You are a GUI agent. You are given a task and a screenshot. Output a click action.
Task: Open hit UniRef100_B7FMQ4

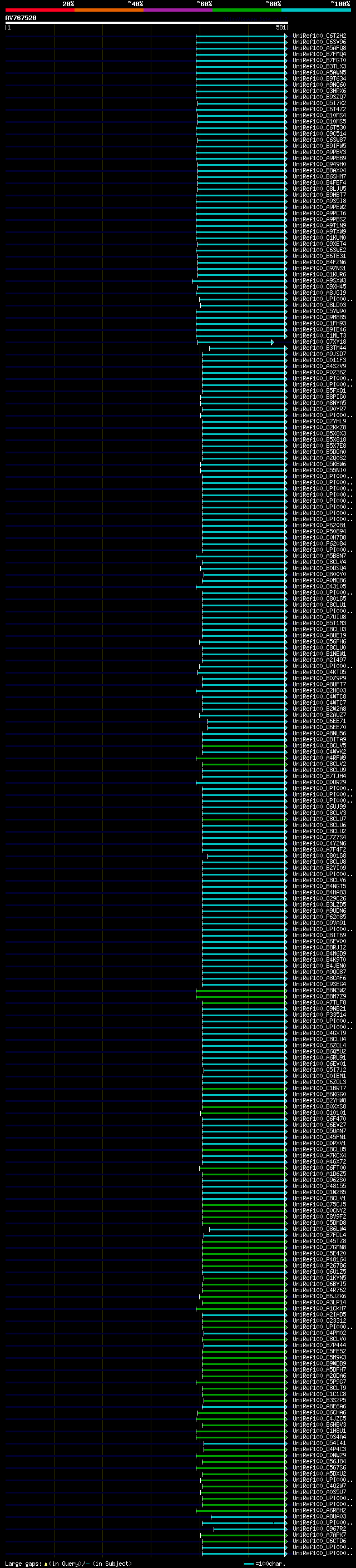[x=319, y=54]
